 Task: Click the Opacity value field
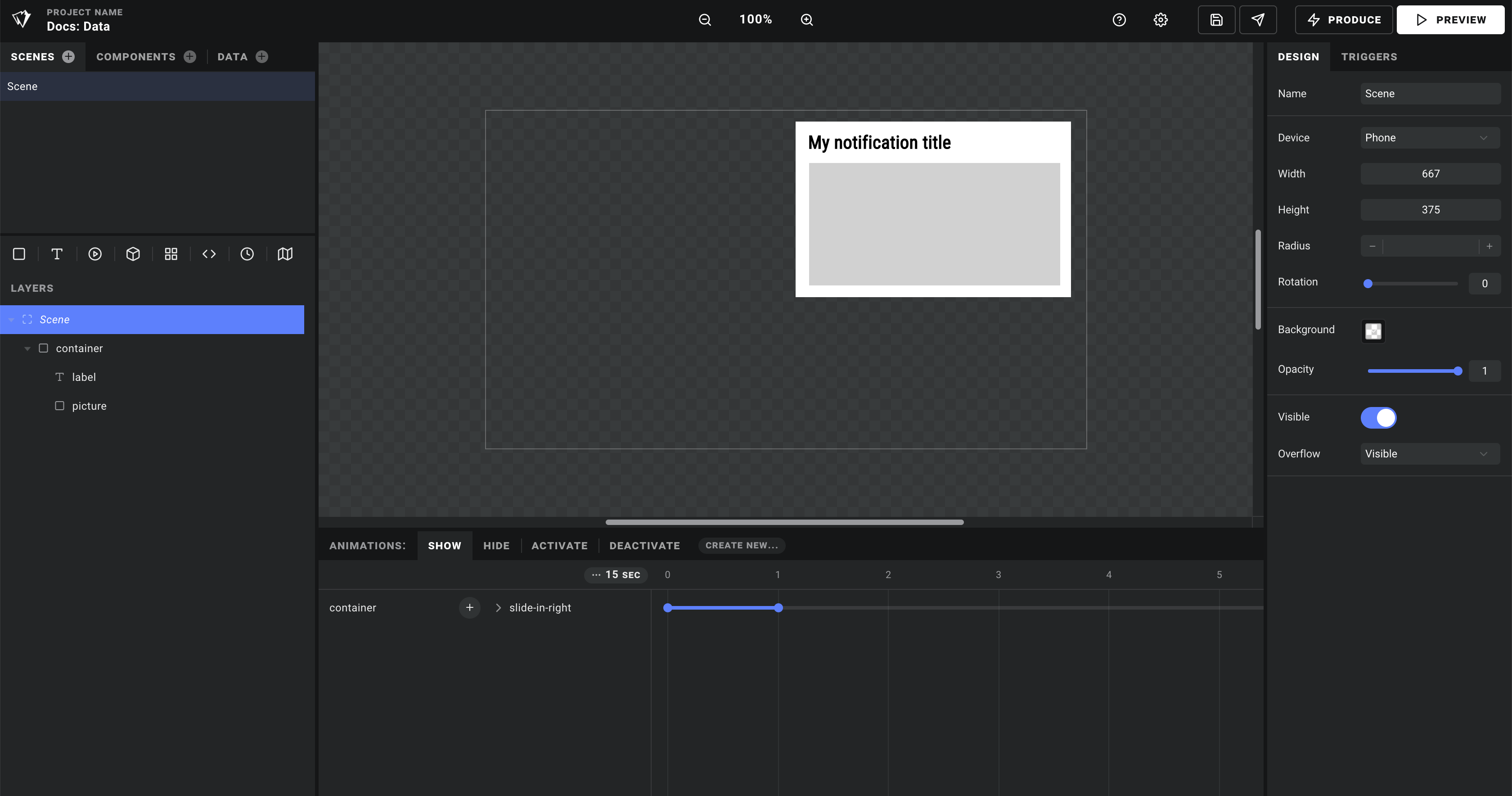[x=1485, y=371]
